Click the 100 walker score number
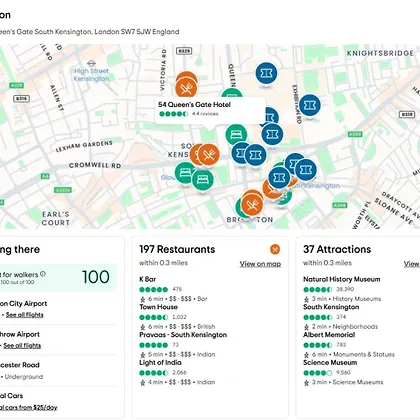The width and height of the screenshot is (420, 420). [96, 277]
